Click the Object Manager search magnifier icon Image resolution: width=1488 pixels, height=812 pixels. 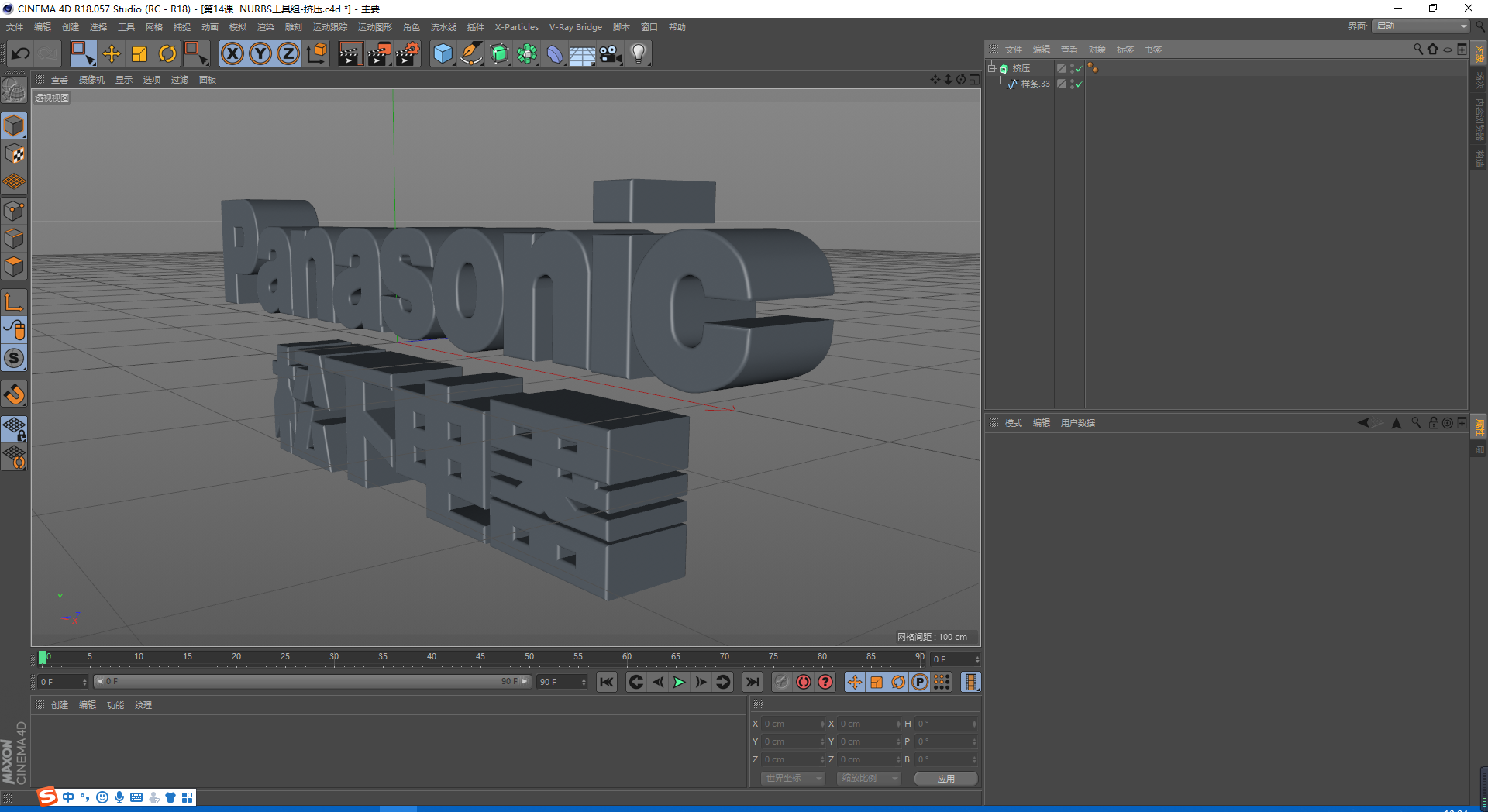pos(1418,50)
